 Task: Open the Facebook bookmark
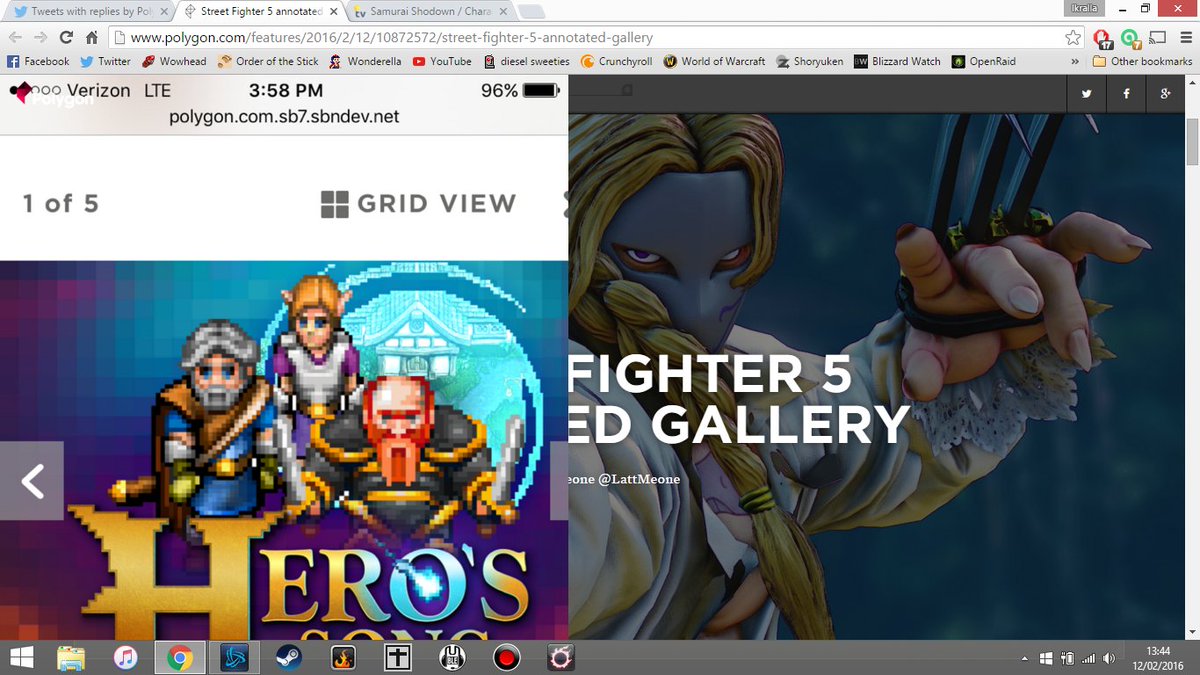[38, 61]
